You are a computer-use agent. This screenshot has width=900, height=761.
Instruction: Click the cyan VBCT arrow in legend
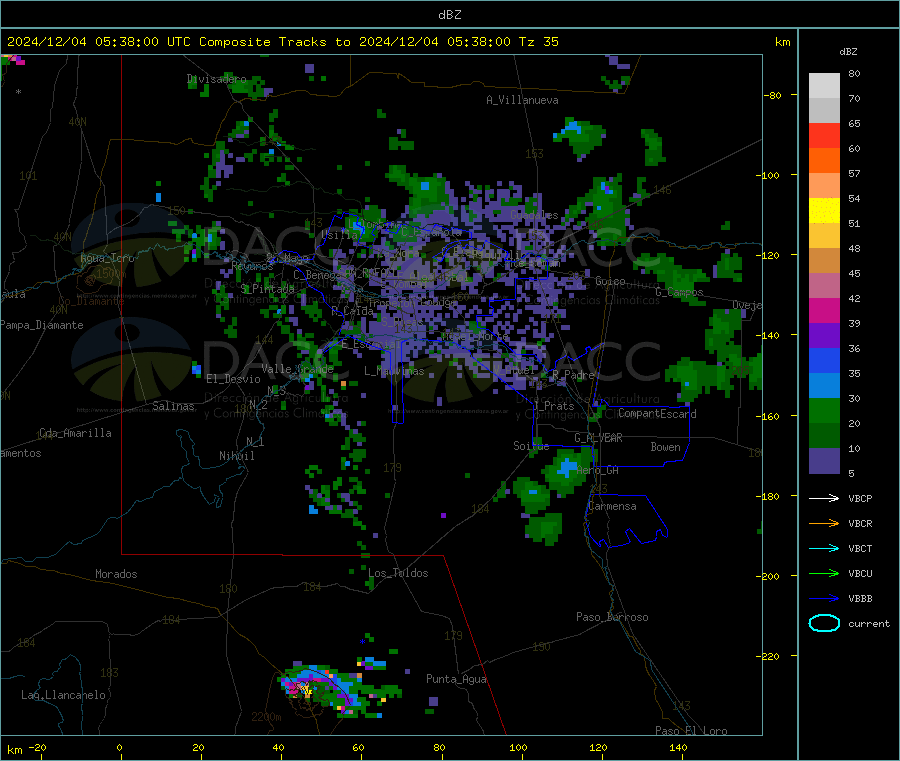(824, 548)
